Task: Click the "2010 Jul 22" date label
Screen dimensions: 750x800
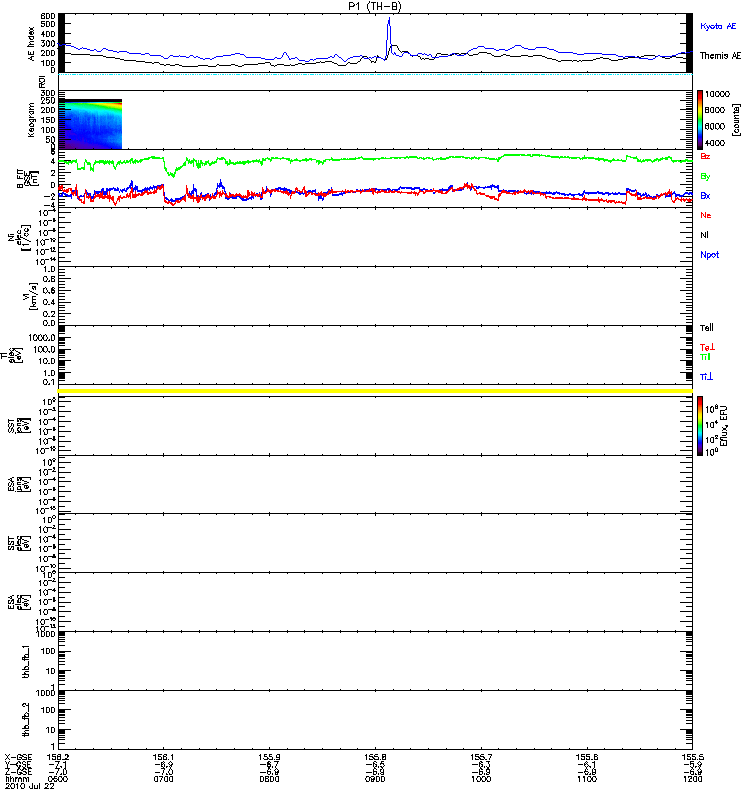Action: click(30, 786)
